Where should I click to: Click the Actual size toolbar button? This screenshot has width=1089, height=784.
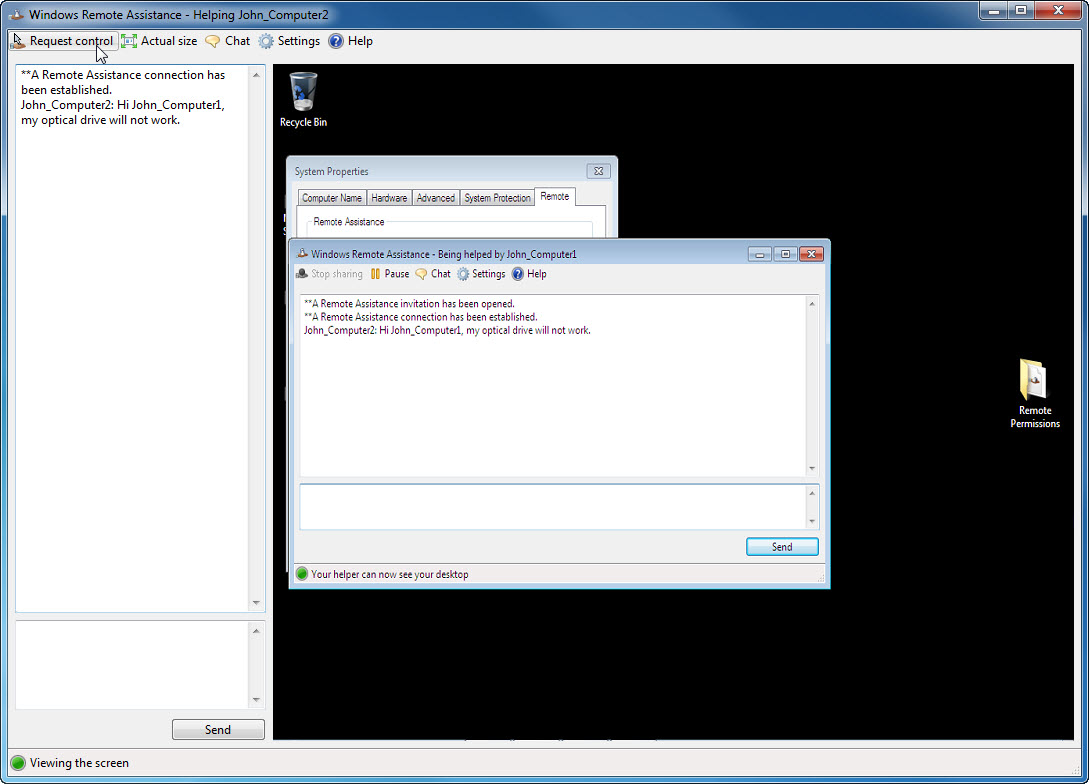click(159, 41)
